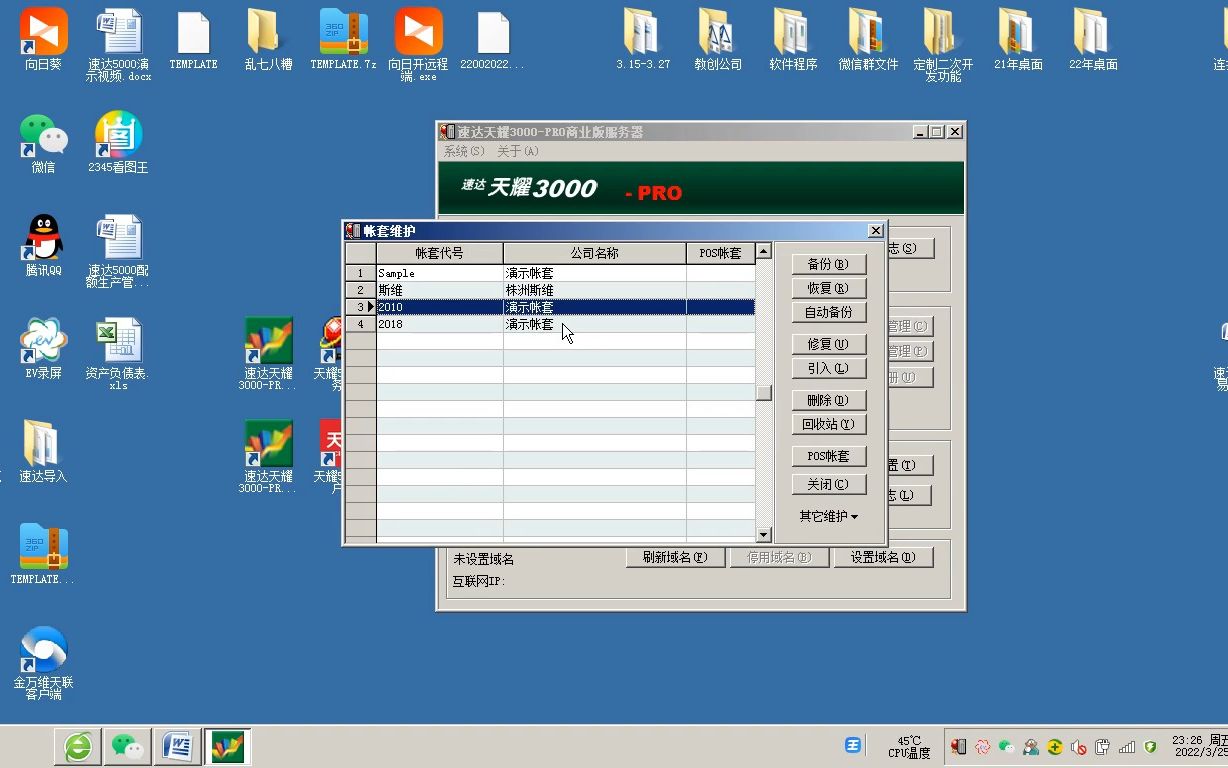Open Word from the taskbar
The height and width of the screenshot is (768, 1228).
pyautogui.click(x=177, y=745)
